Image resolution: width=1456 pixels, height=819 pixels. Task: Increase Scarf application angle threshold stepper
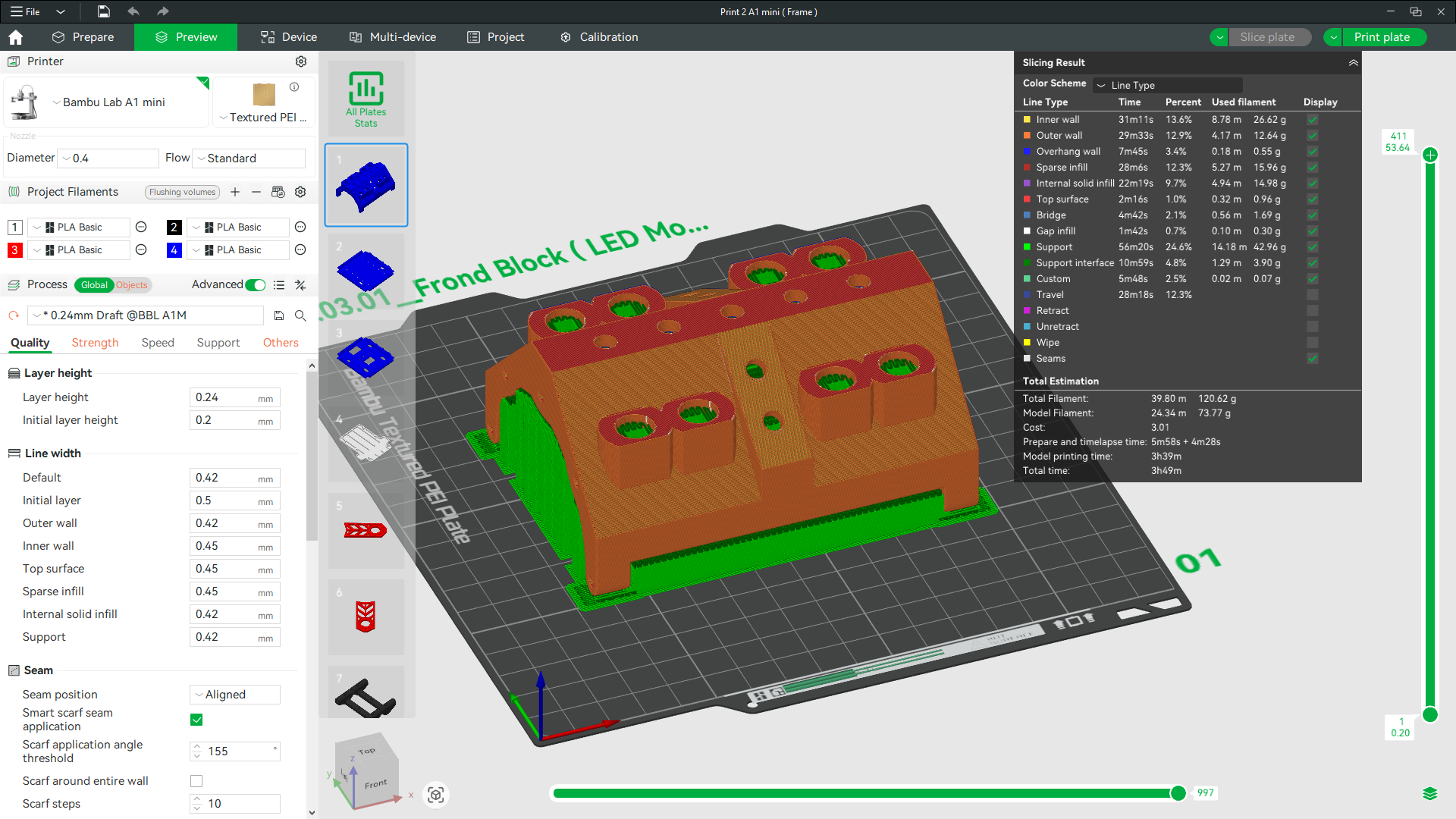point(197,746)
